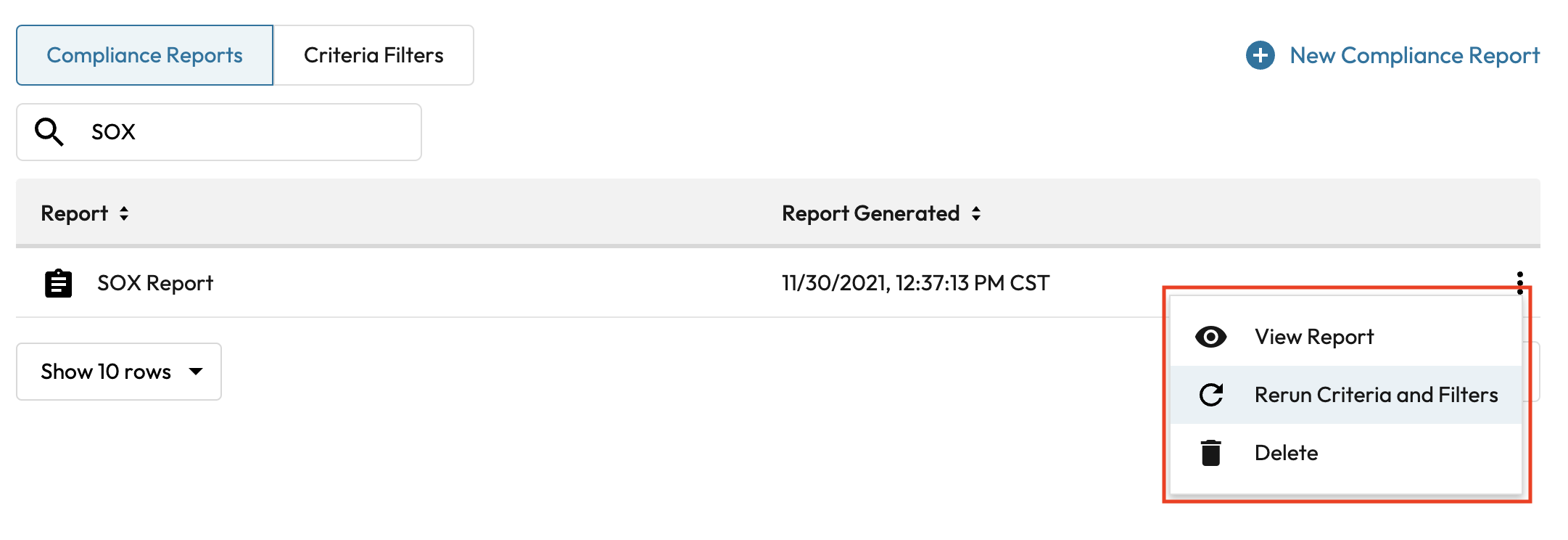Click the search magnifier icon
The width and height of the screenshot is (1568, 540).
[x=49, y=132]
